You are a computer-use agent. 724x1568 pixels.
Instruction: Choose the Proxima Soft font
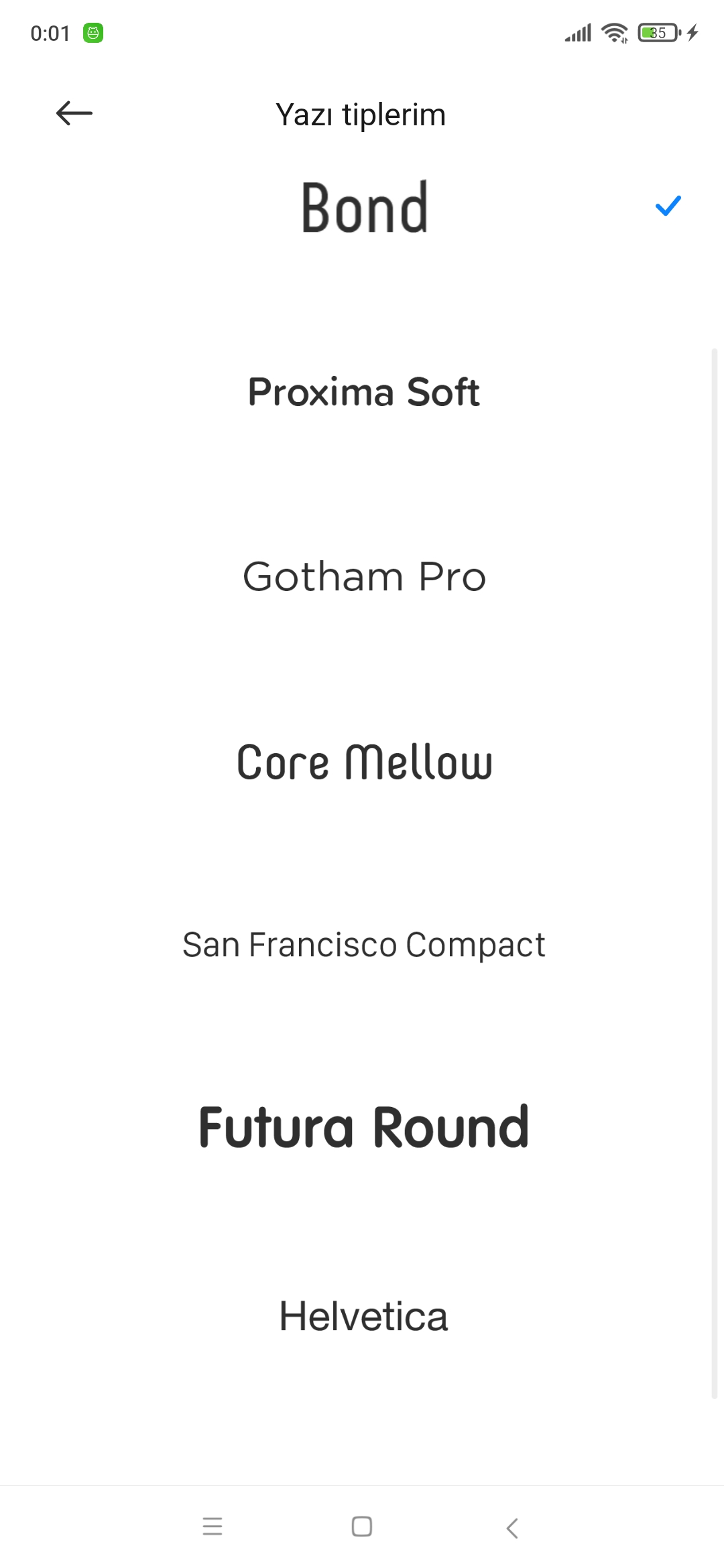pyautogui.click(x=364, y=391)
